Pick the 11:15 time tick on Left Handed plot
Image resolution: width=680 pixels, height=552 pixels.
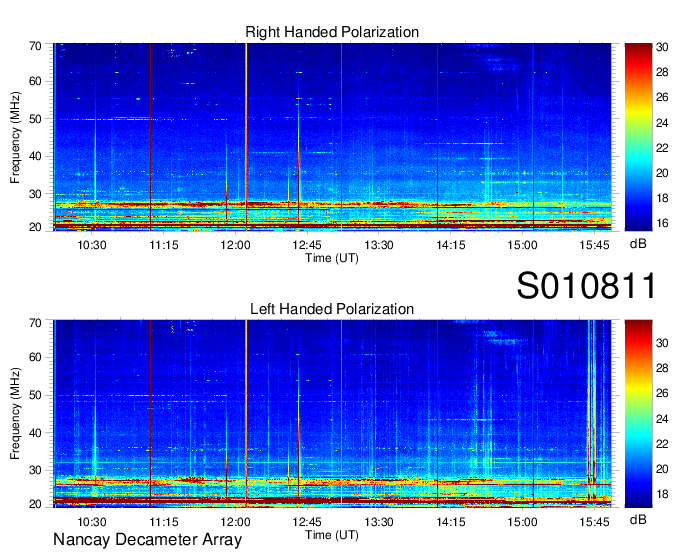point(164,522)
